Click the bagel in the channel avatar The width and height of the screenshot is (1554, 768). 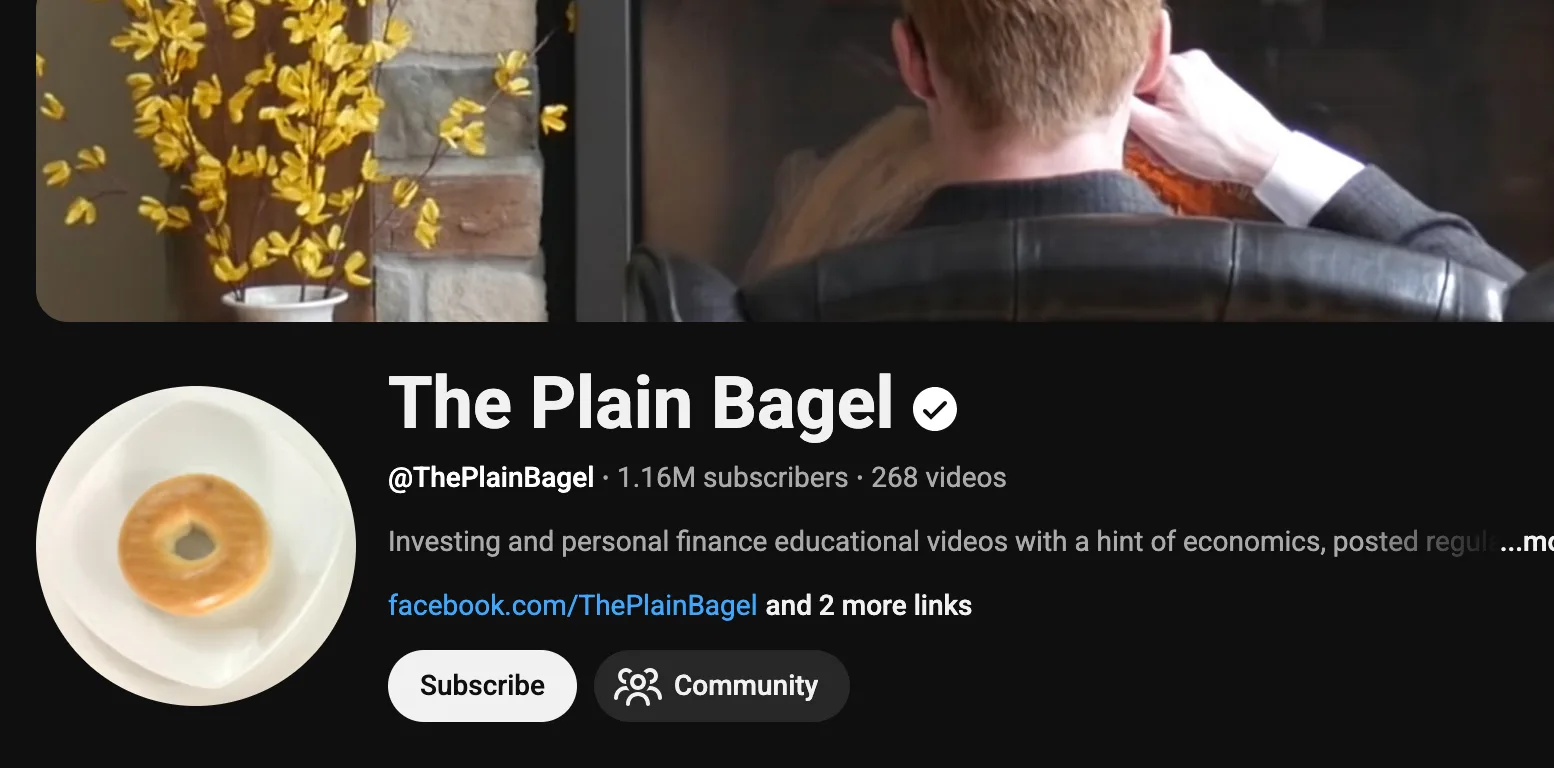pyautogui.click(x=194, y=544)
